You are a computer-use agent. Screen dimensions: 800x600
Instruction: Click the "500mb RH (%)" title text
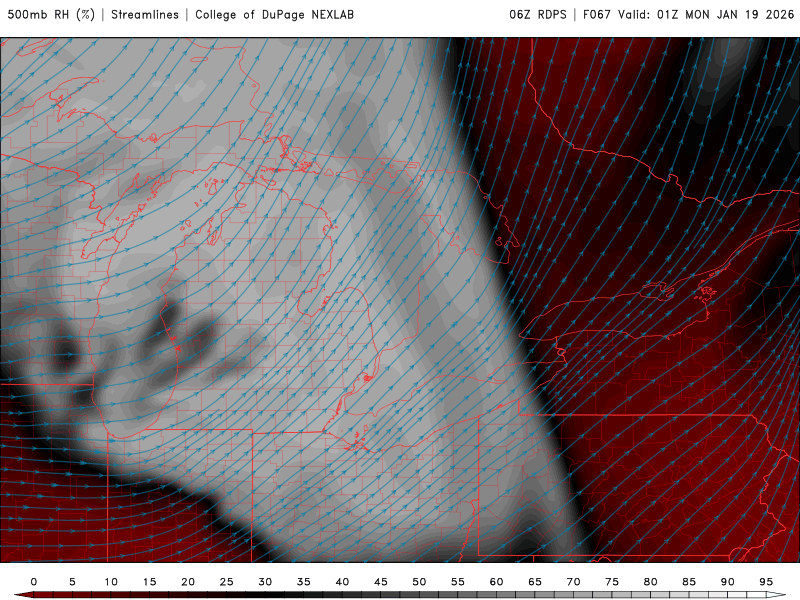point(51,14)
